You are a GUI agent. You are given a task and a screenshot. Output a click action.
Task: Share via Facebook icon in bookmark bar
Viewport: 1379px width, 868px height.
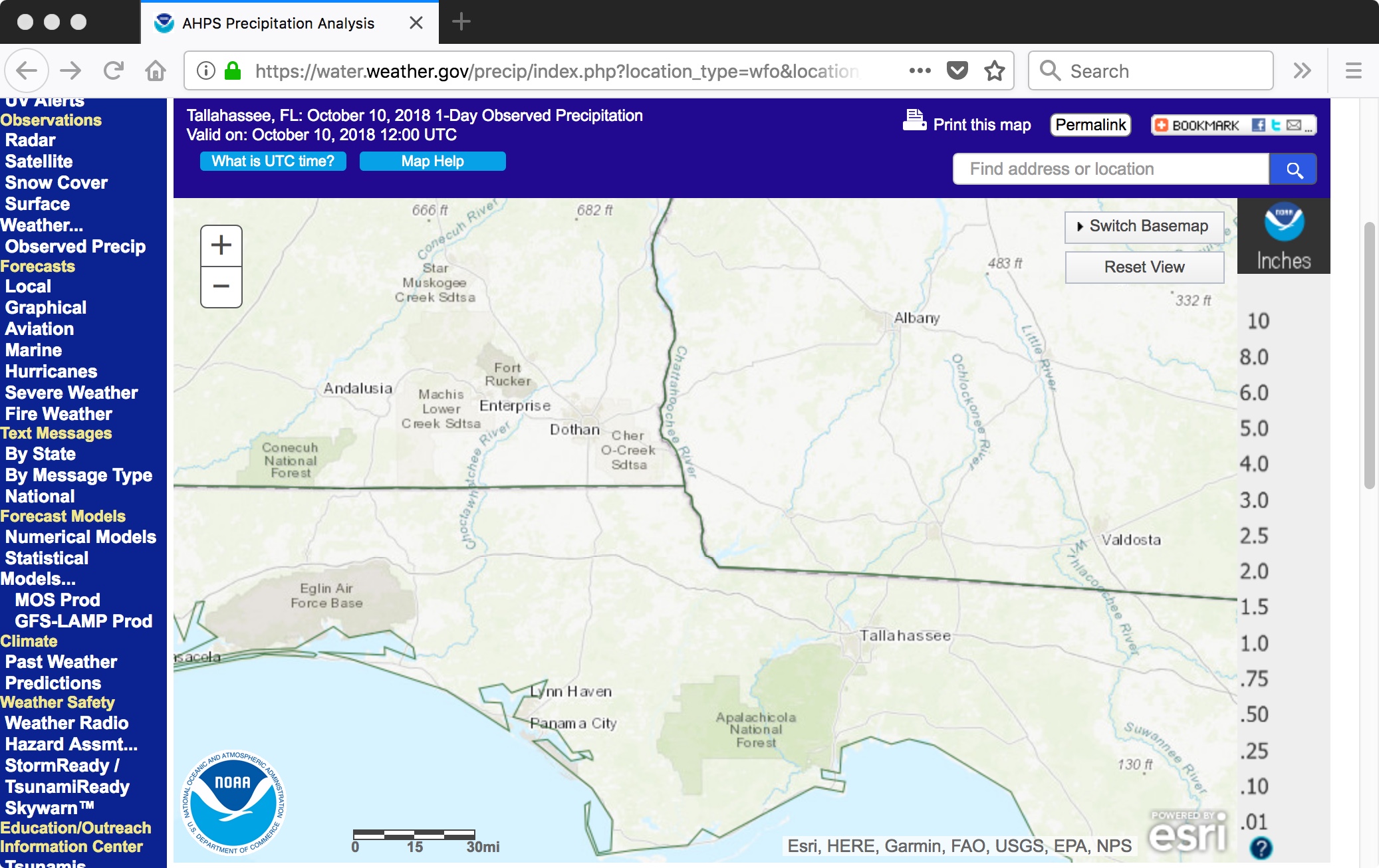[1258, 125]
